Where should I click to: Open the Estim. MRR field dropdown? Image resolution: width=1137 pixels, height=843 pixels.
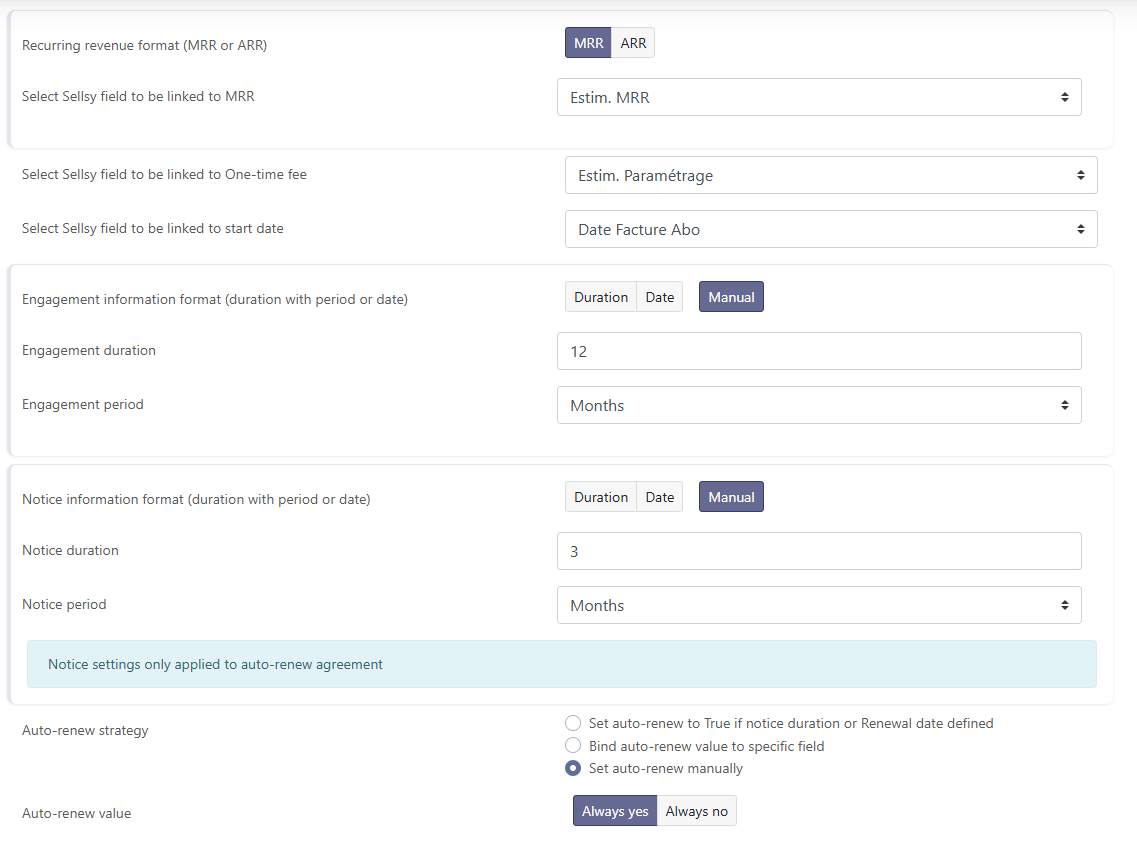point(818,98)
